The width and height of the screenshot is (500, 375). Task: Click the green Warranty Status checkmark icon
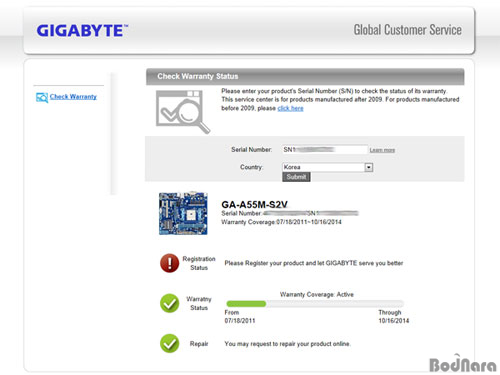(x=170, y=303)
